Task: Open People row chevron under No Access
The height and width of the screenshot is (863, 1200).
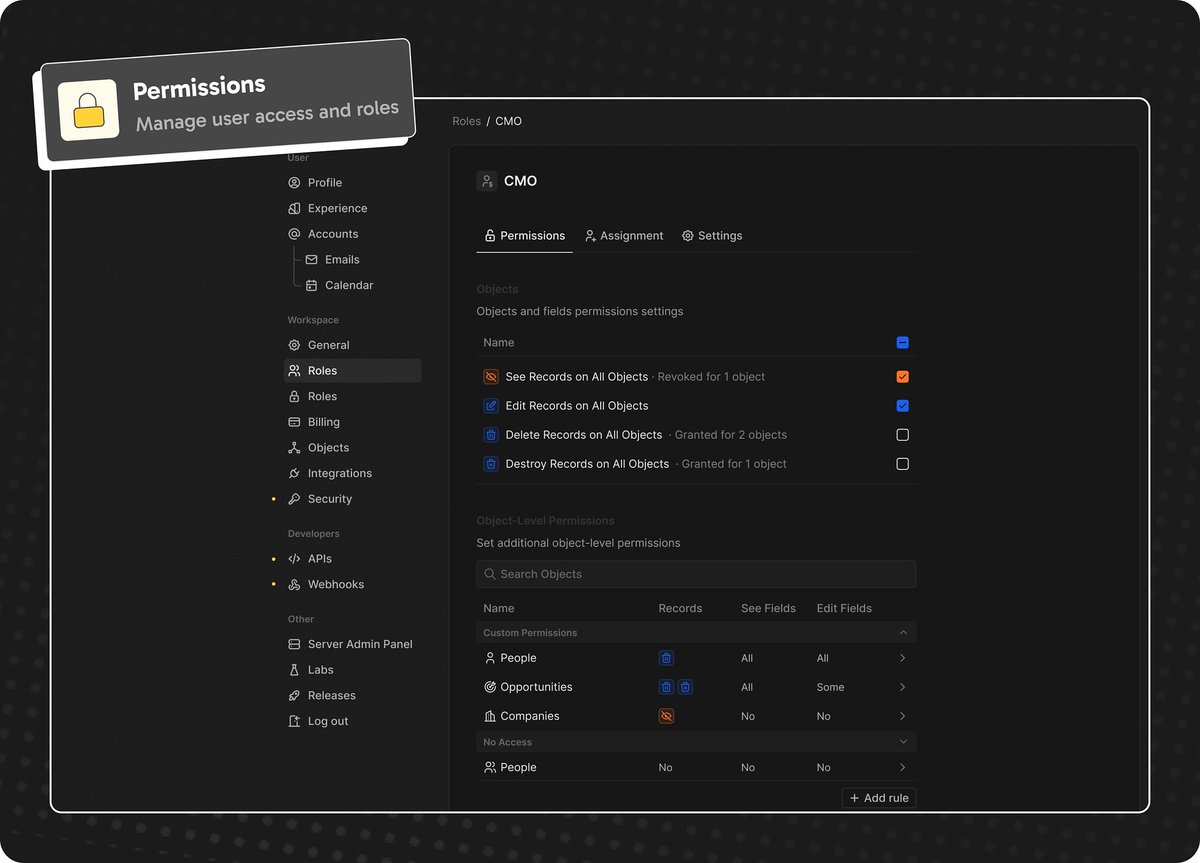Action: tap(902, 767)
